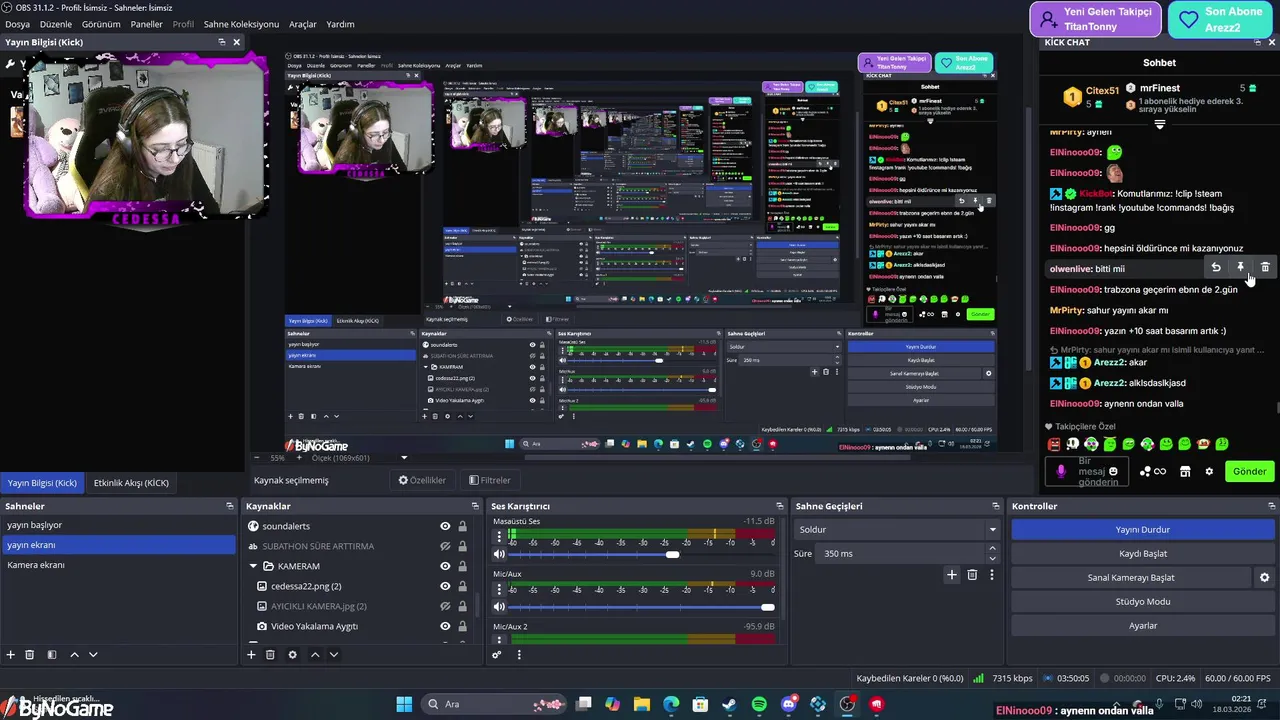Image resolution: width=1280 pixels, height=720 pixels.
Task: Show the AYICIKLI KAMERA.jpg (2) source
Action: click(445, 606)
